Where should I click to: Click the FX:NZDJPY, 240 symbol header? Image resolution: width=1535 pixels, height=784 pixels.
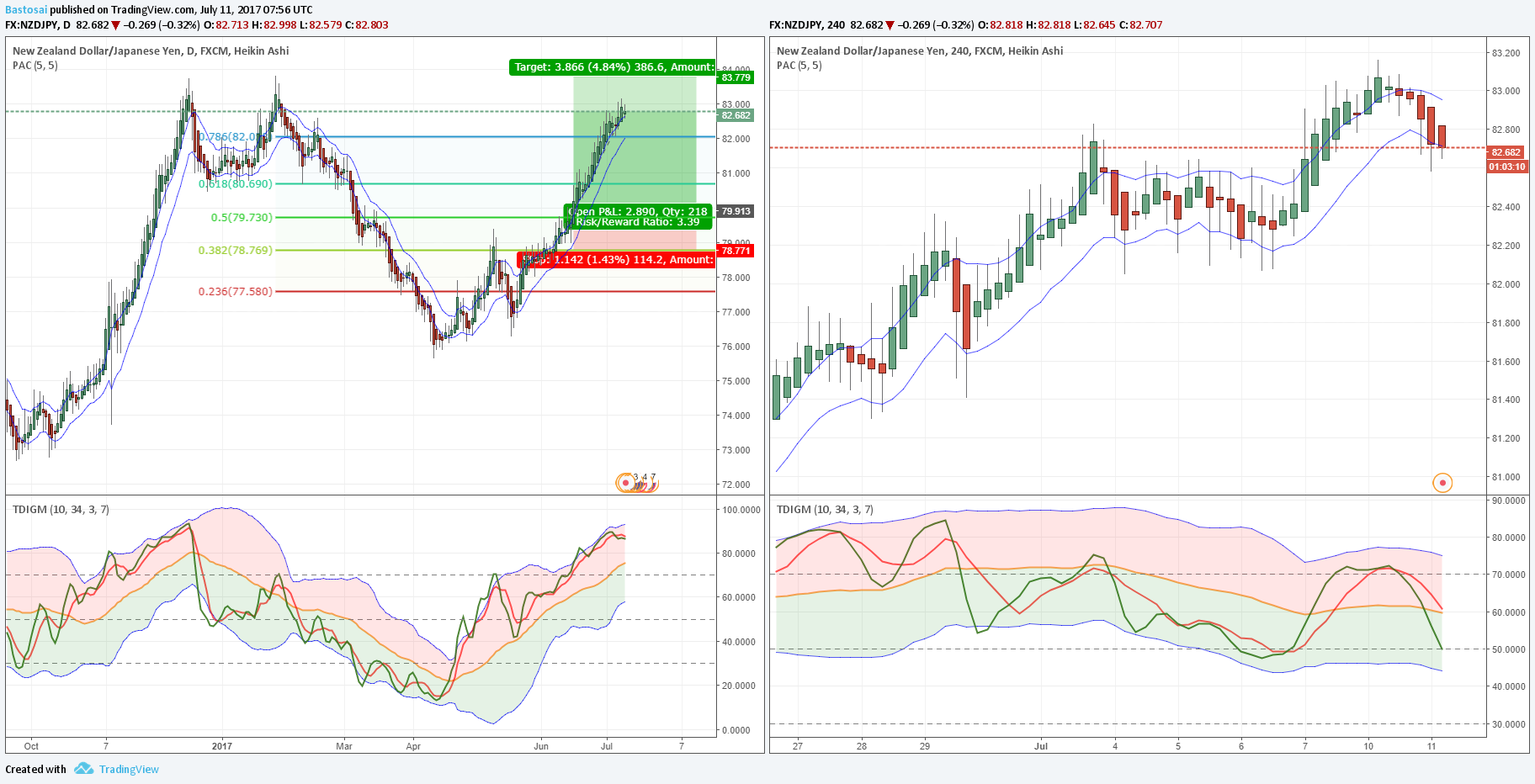(x=807, y=25)
